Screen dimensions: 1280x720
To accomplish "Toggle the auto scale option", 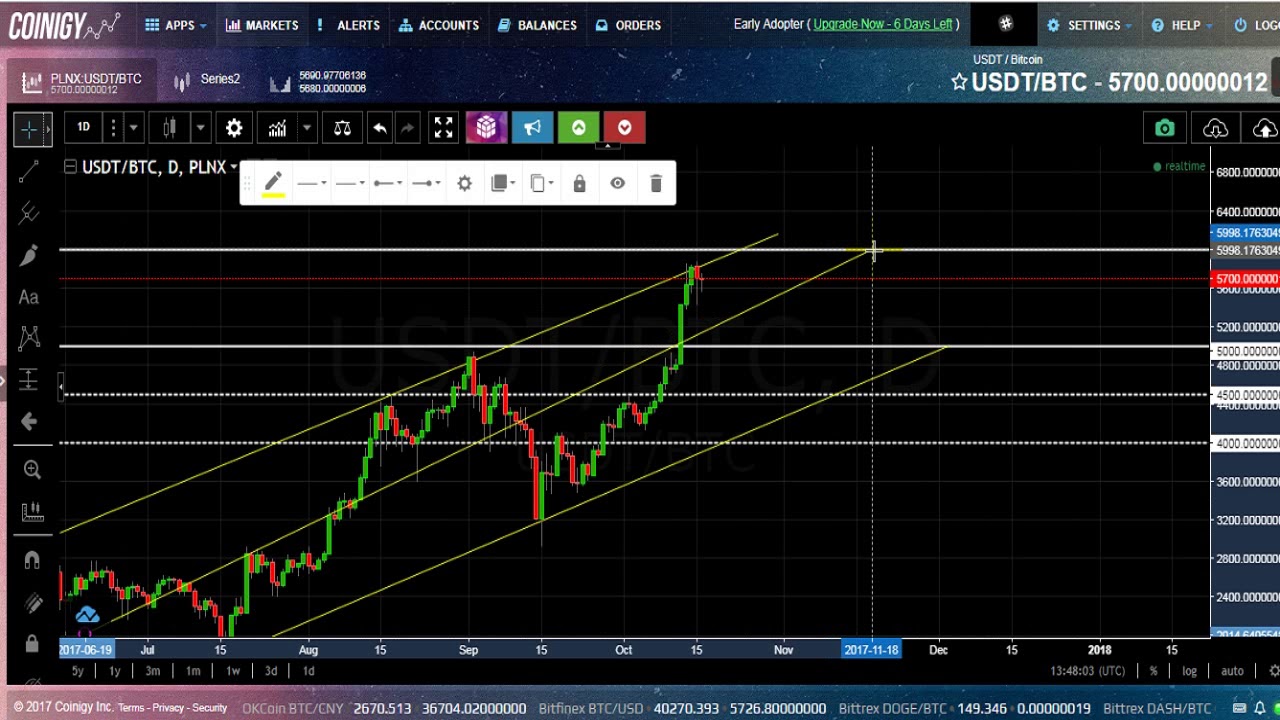I will [x=1232, y=671].
